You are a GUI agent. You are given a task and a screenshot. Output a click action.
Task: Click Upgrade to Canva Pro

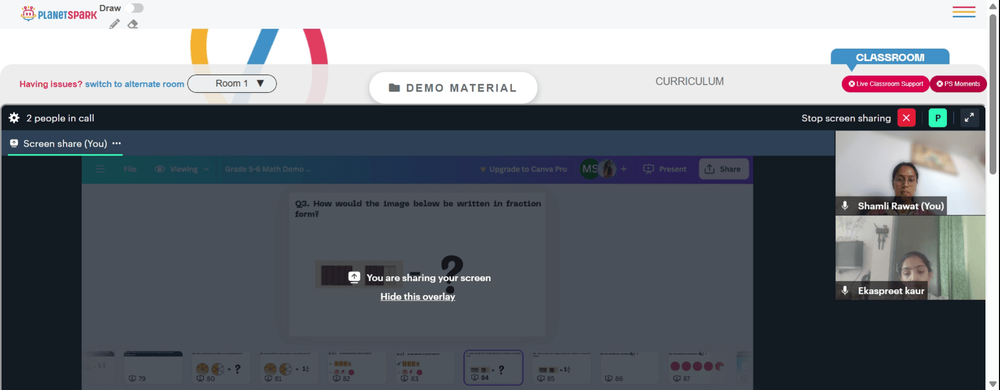(523, 169)
